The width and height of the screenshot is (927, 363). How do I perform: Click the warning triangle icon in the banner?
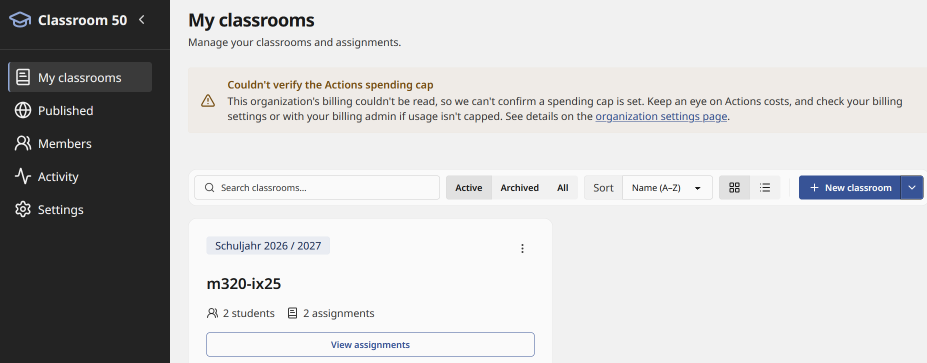coord(208,101)
